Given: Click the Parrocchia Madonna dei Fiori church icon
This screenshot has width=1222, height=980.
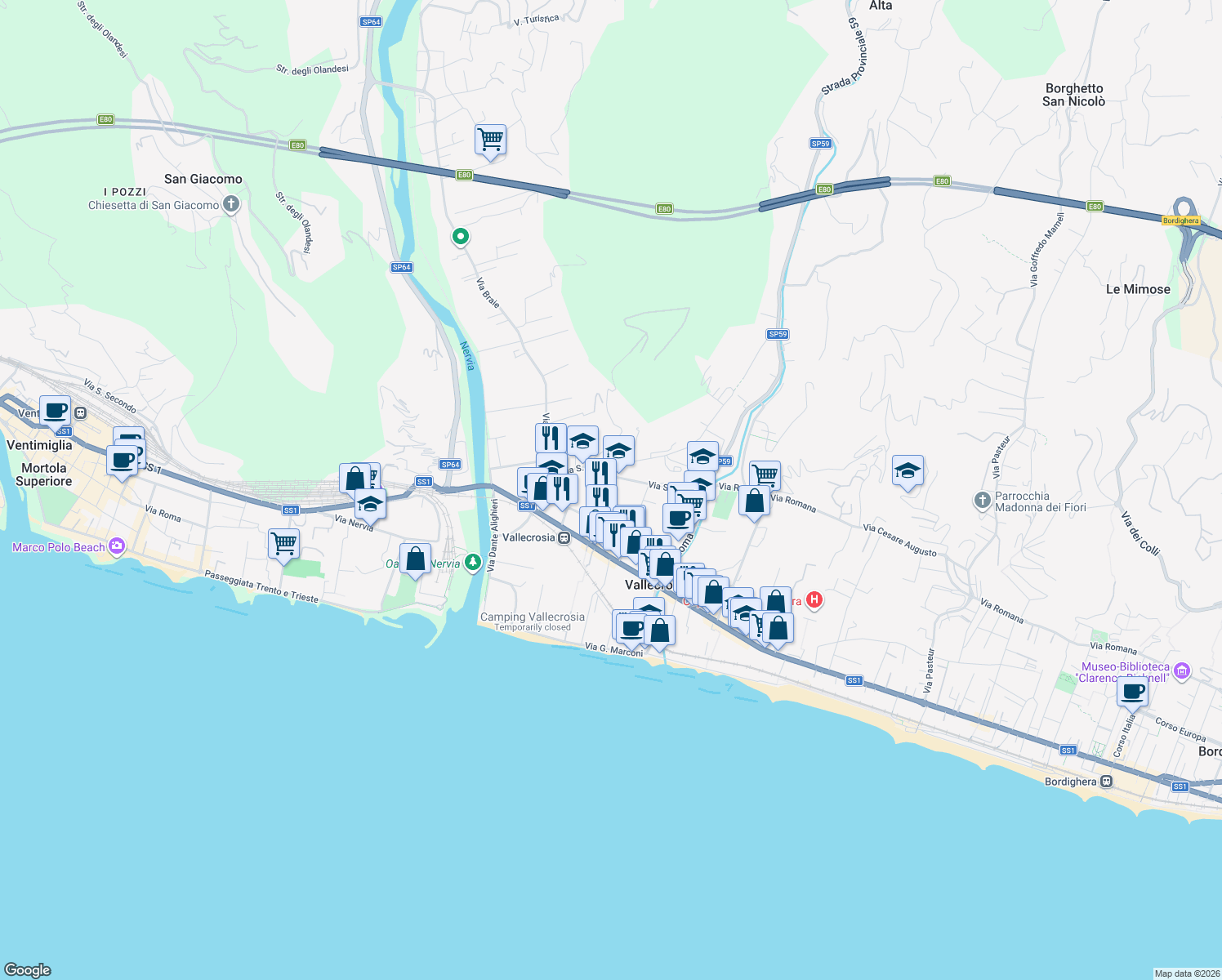Looking at the screenshot, I should click(983, 501).
